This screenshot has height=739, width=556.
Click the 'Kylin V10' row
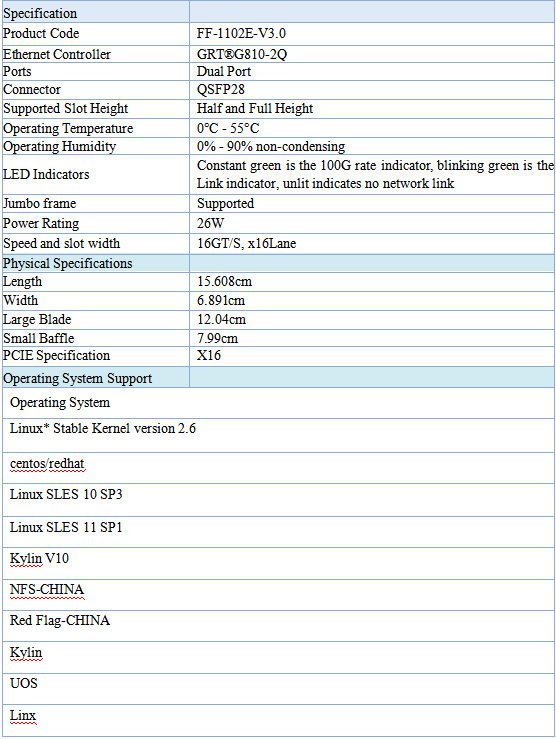(x=278, y=564)
